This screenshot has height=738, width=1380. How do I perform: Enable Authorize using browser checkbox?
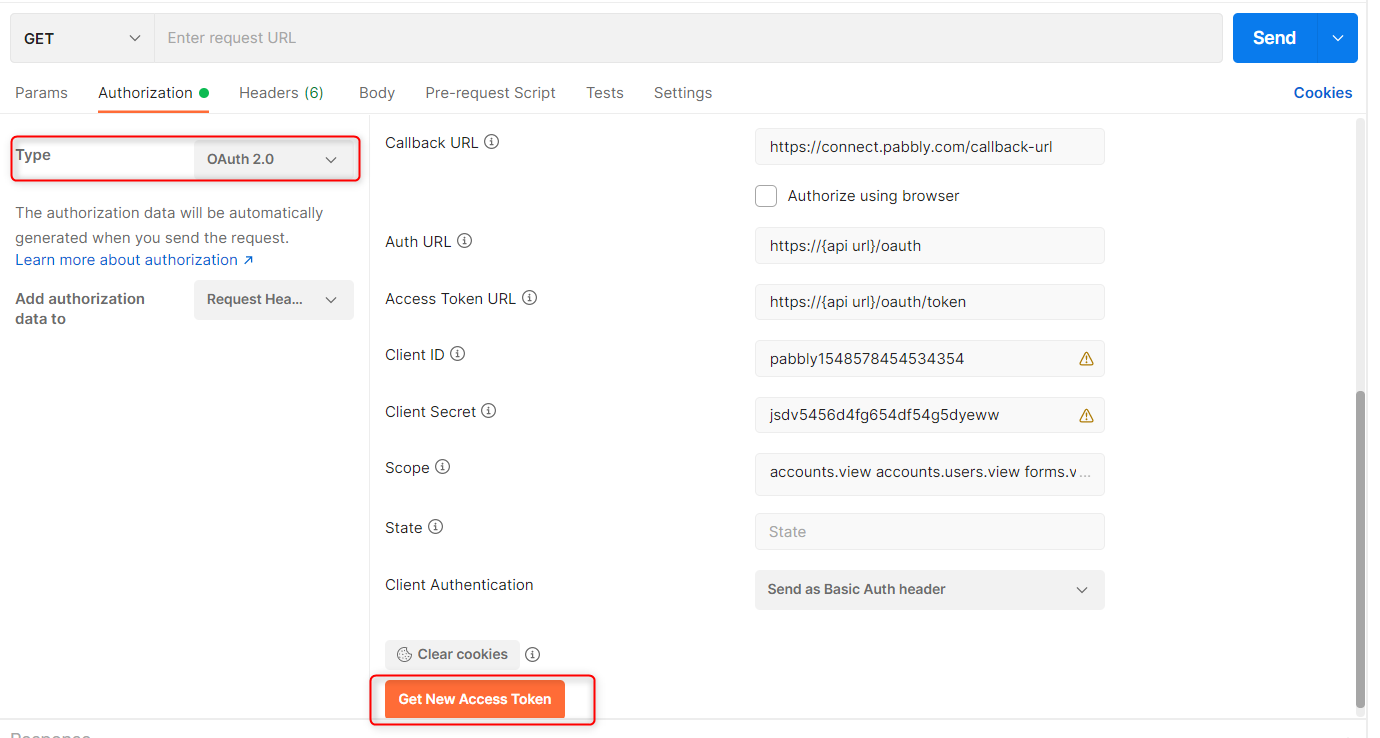[766, 196]
